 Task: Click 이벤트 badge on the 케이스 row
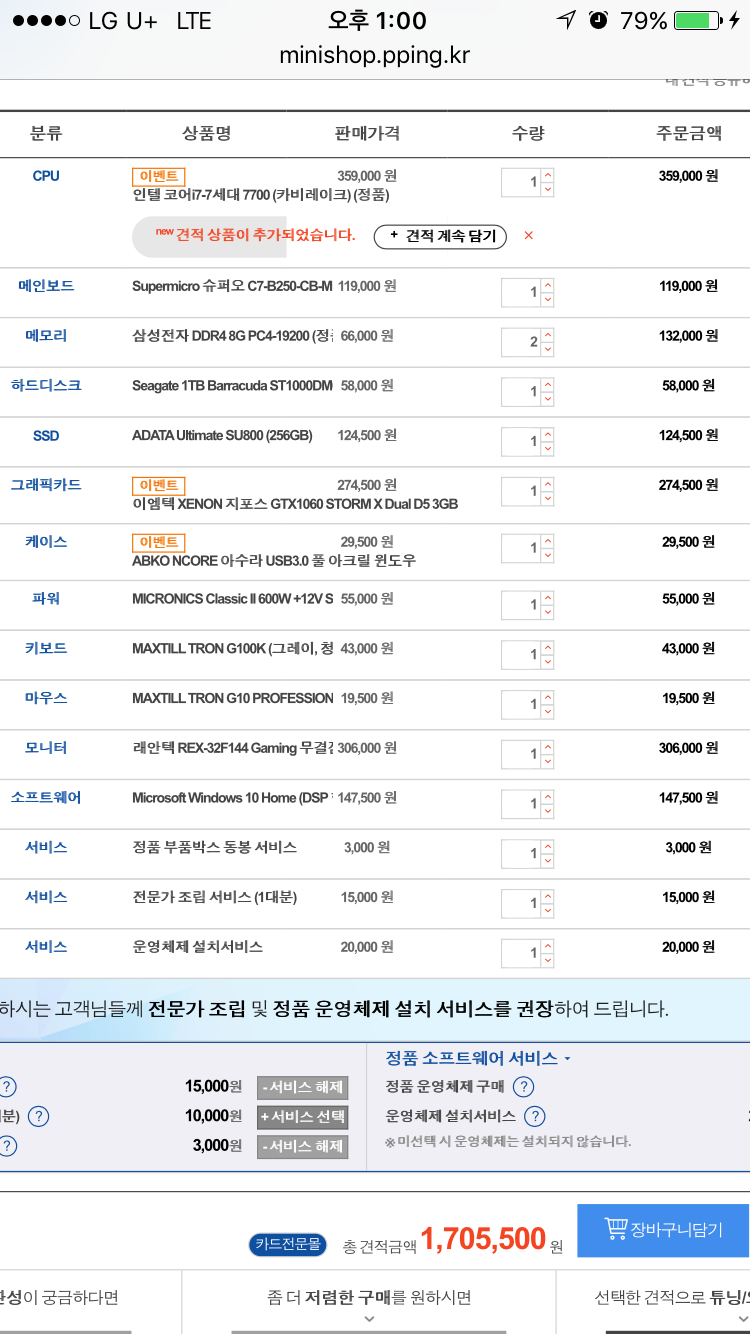(158, 542)
